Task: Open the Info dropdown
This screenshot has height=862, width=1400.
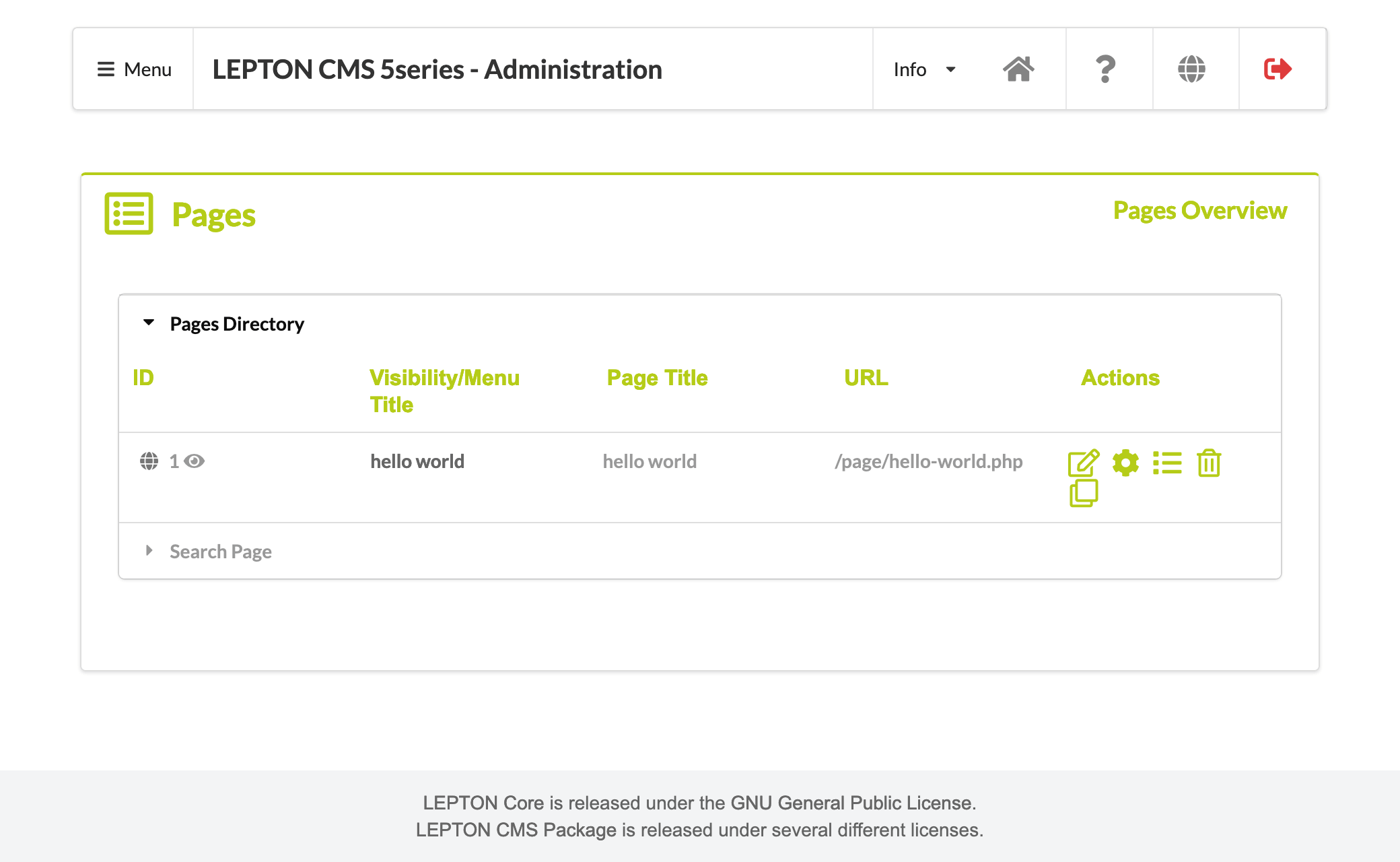Action: click(x=923, y=69)
